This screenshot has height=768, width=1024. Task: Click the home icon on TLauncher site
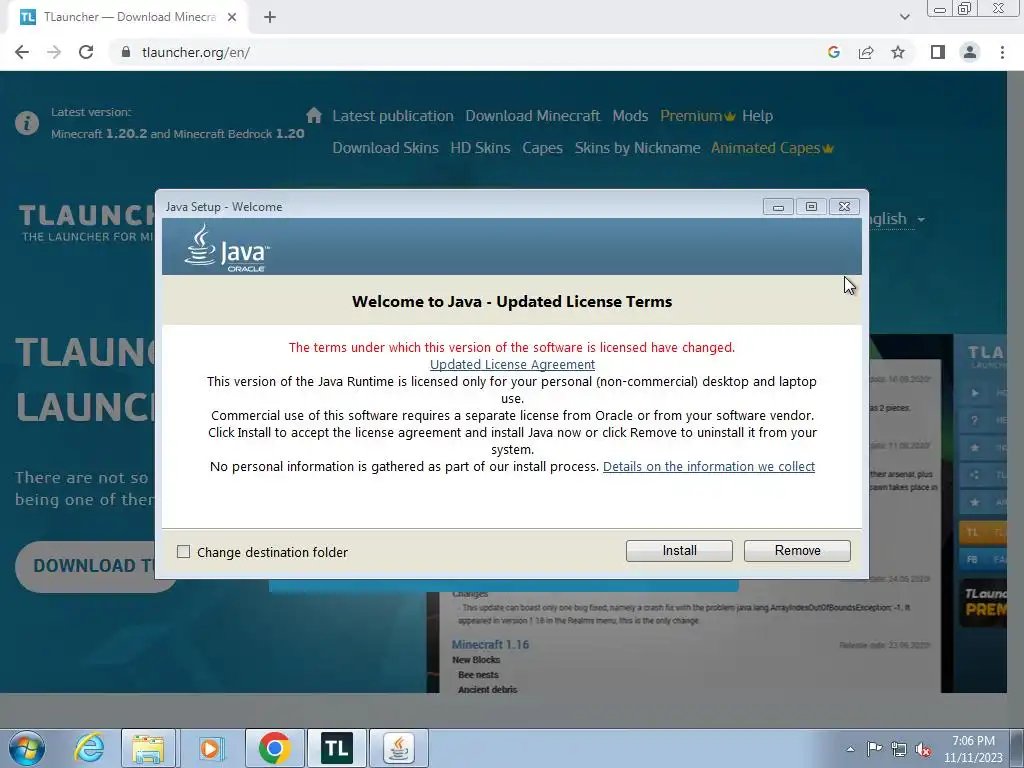coord(314,116)
